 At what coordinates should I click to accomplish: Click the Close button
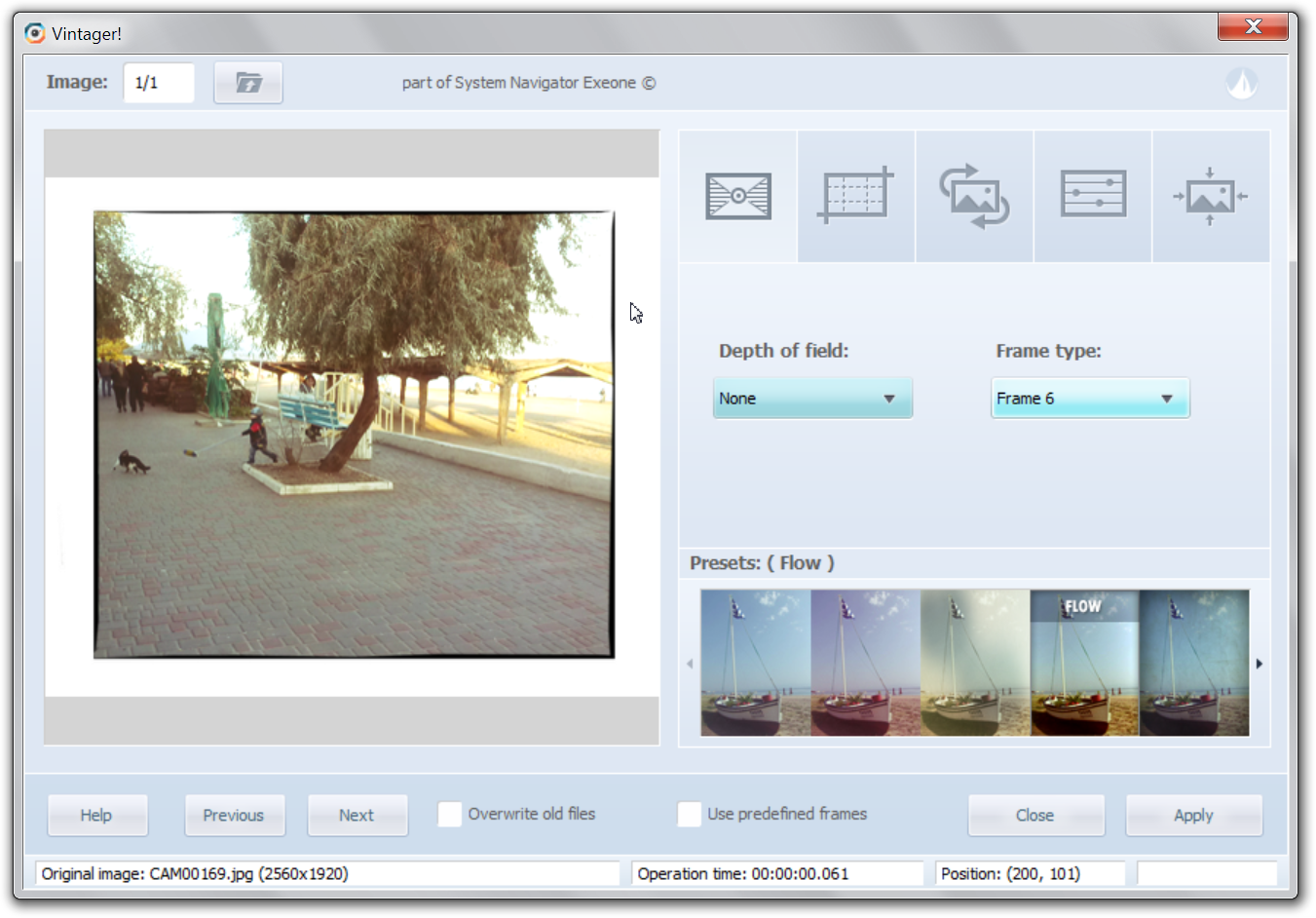1036,815
